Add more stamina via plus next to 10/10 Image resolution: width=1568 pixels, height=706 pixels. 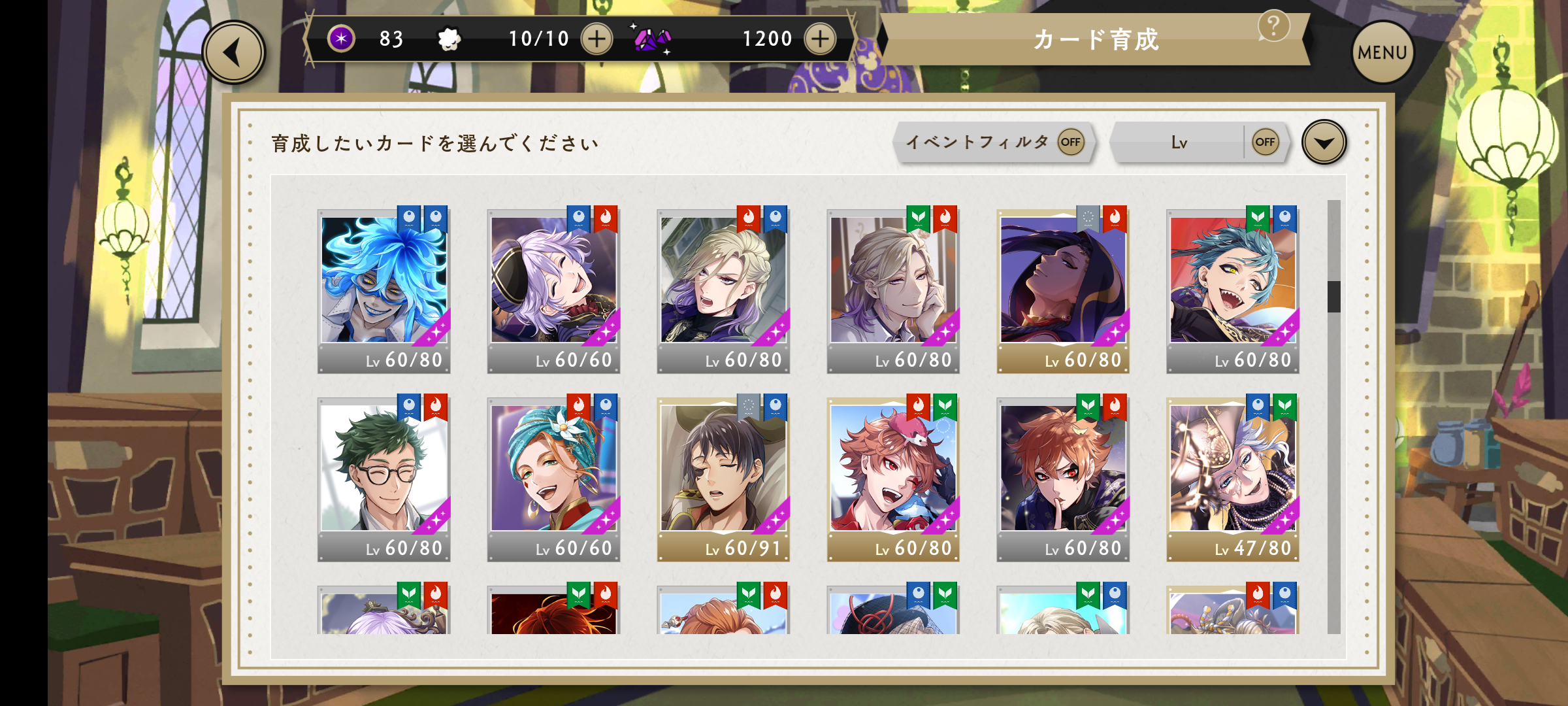[596, 39]
